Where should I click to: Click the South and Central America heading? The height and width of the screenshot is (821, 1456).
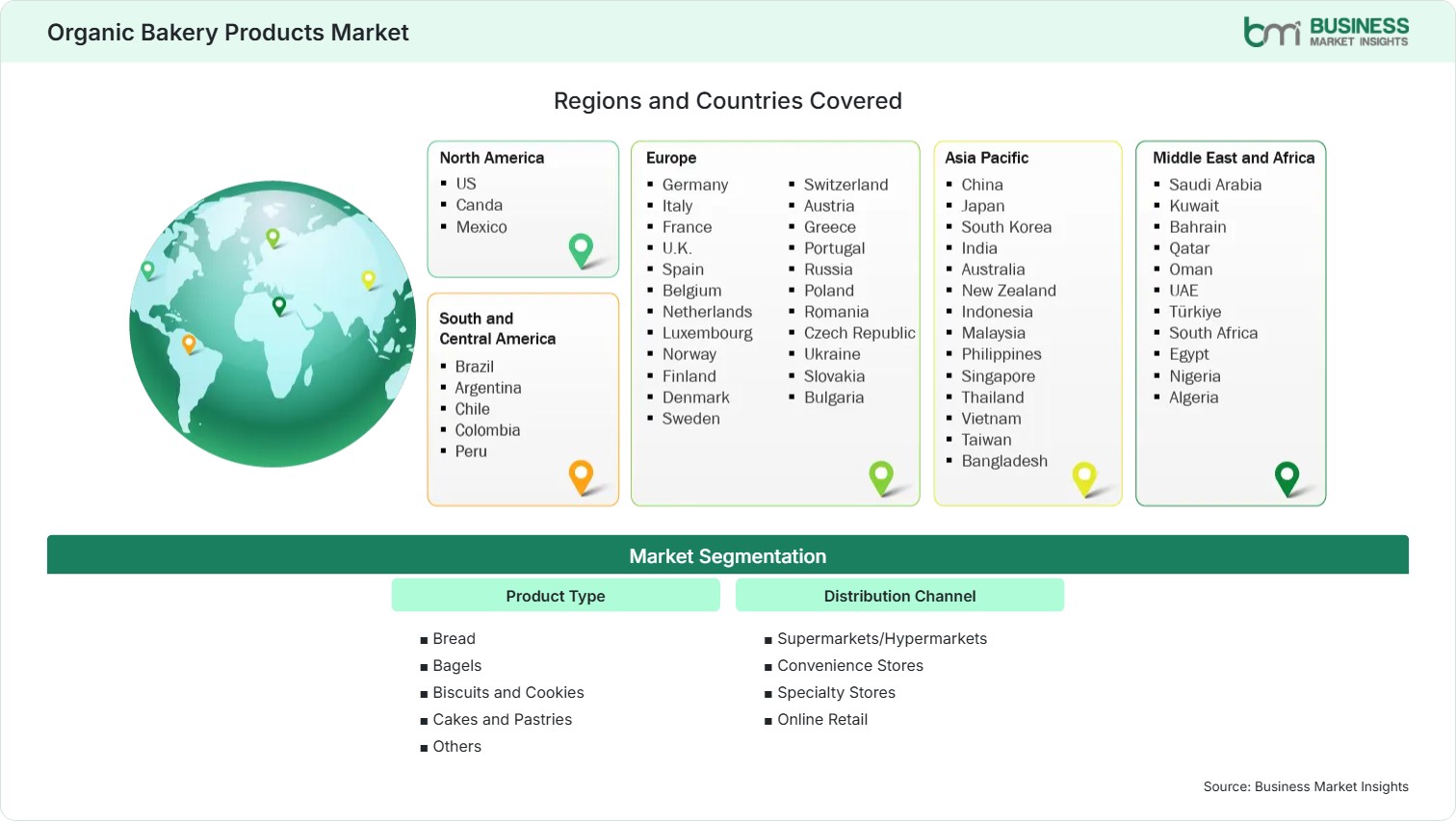(498, 328)
